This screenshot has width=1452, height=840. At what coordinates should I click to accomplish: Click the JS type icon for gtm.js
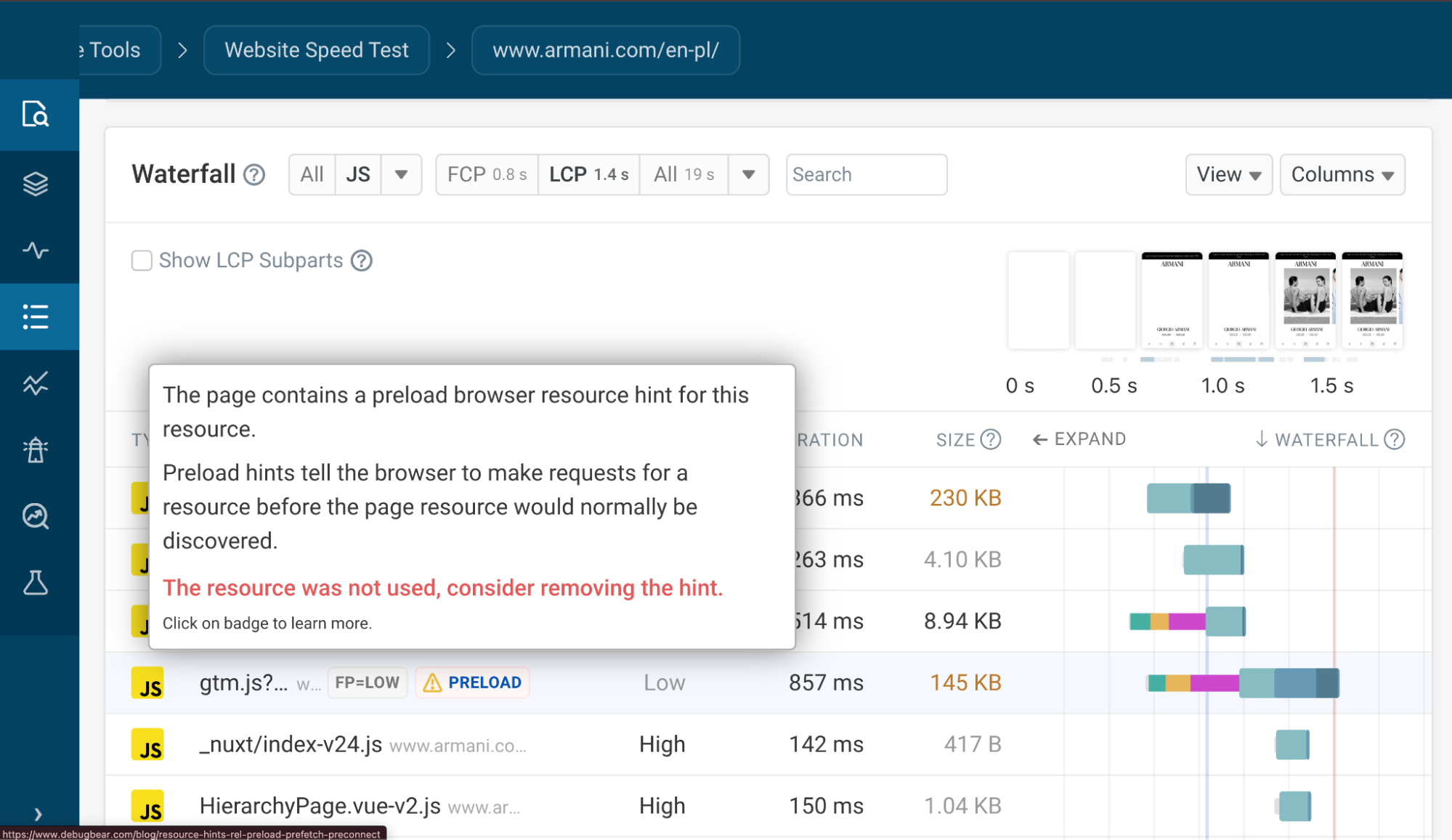[x=147, y=683]
